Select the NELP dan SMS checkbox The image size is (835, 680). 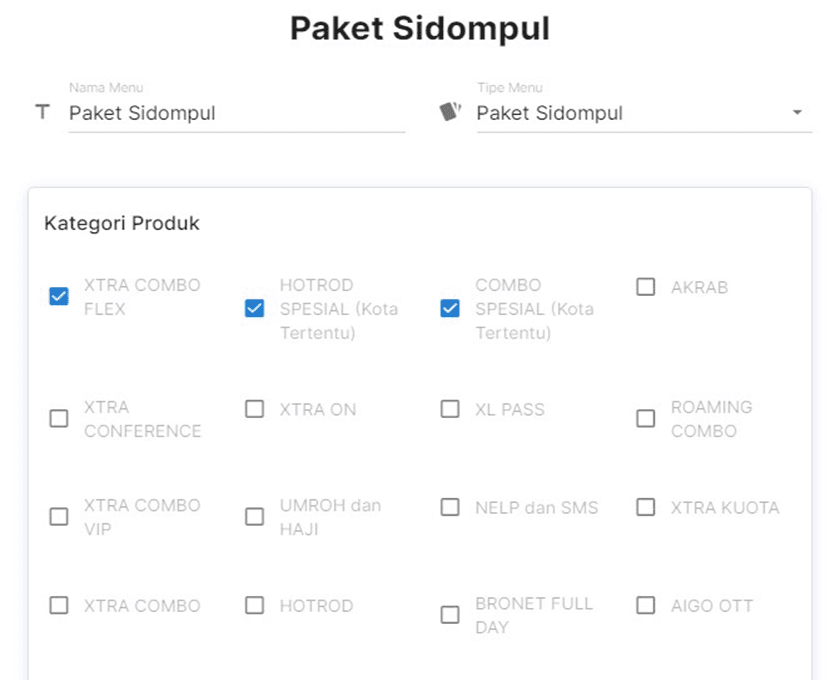pyautogui.click(x=450, y=507)
